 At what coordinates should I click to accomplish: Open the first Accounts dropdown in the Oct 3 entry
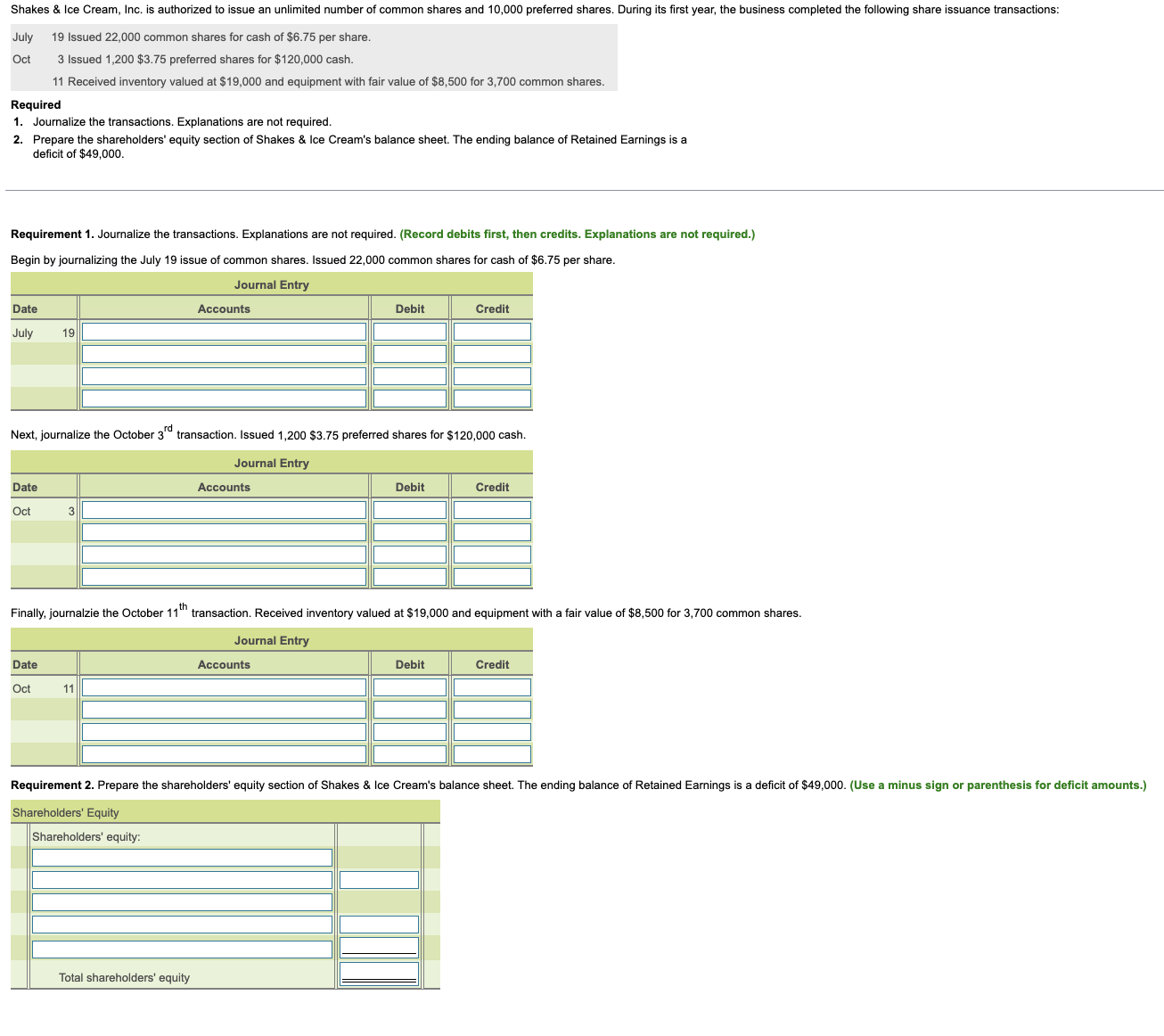click(223, 509)
